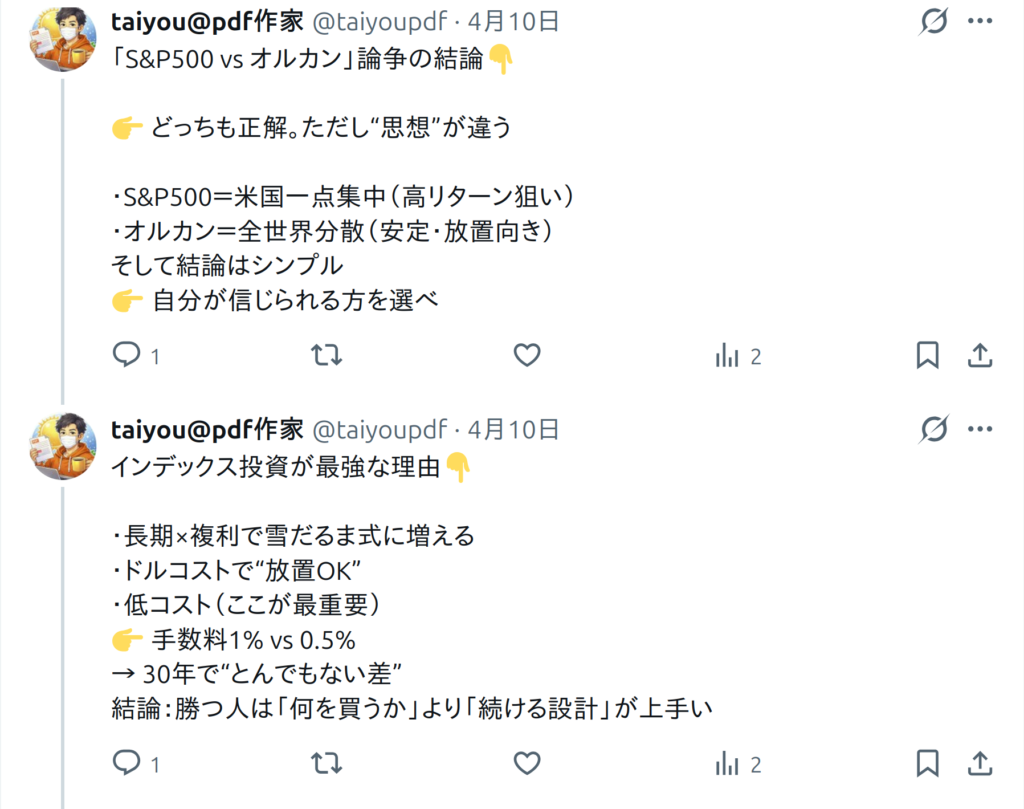
Task: Like the S&P500 vs オルカン post
Action: coord(527,355)
